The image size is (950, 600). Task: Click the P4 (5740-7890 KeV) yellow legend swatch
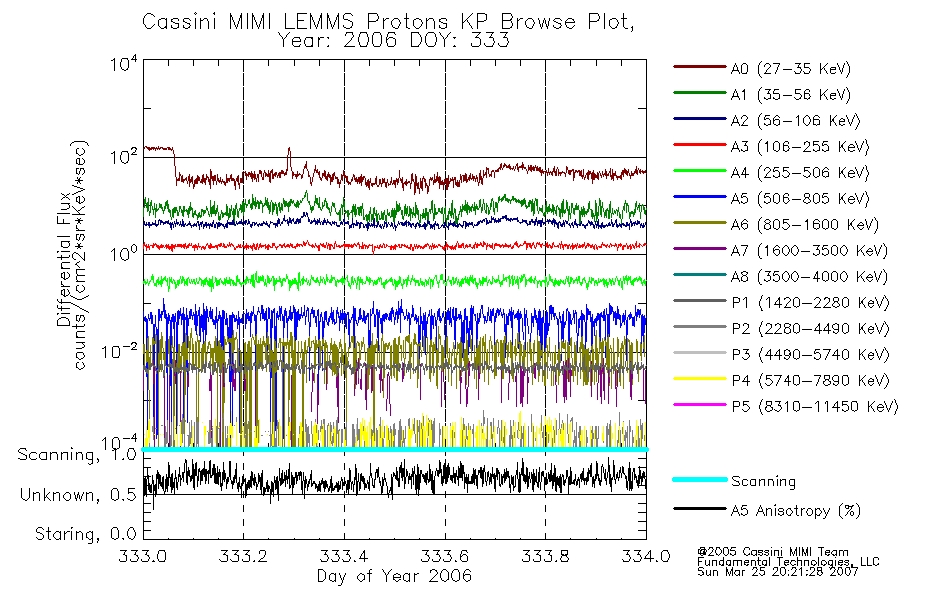click(699, 379)
